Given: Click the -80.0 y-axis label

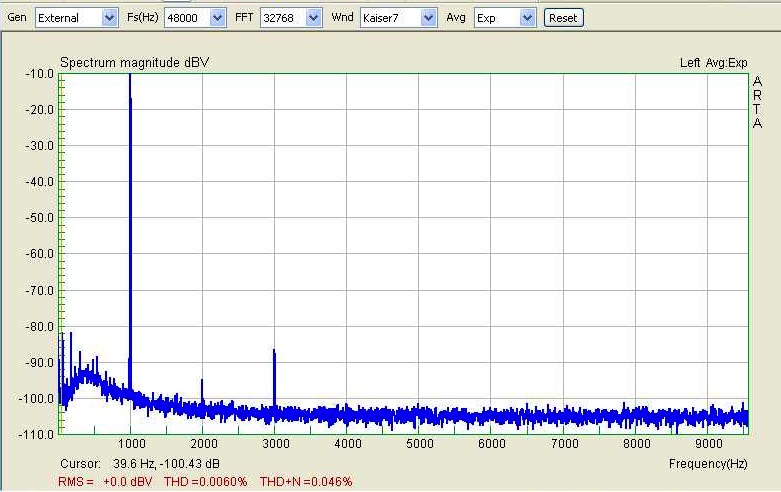Looking at the screenshot, I should tap(39, 327).
